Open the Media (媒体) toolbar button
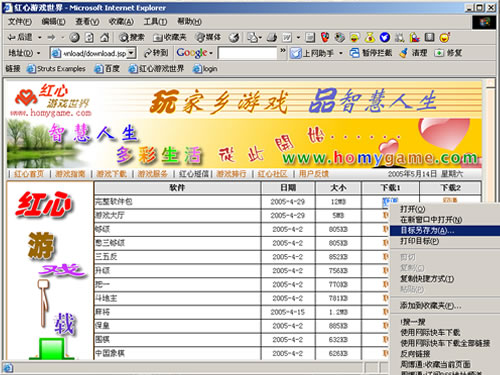This screenshot has width=500, height=375. [x=208, y=37]
